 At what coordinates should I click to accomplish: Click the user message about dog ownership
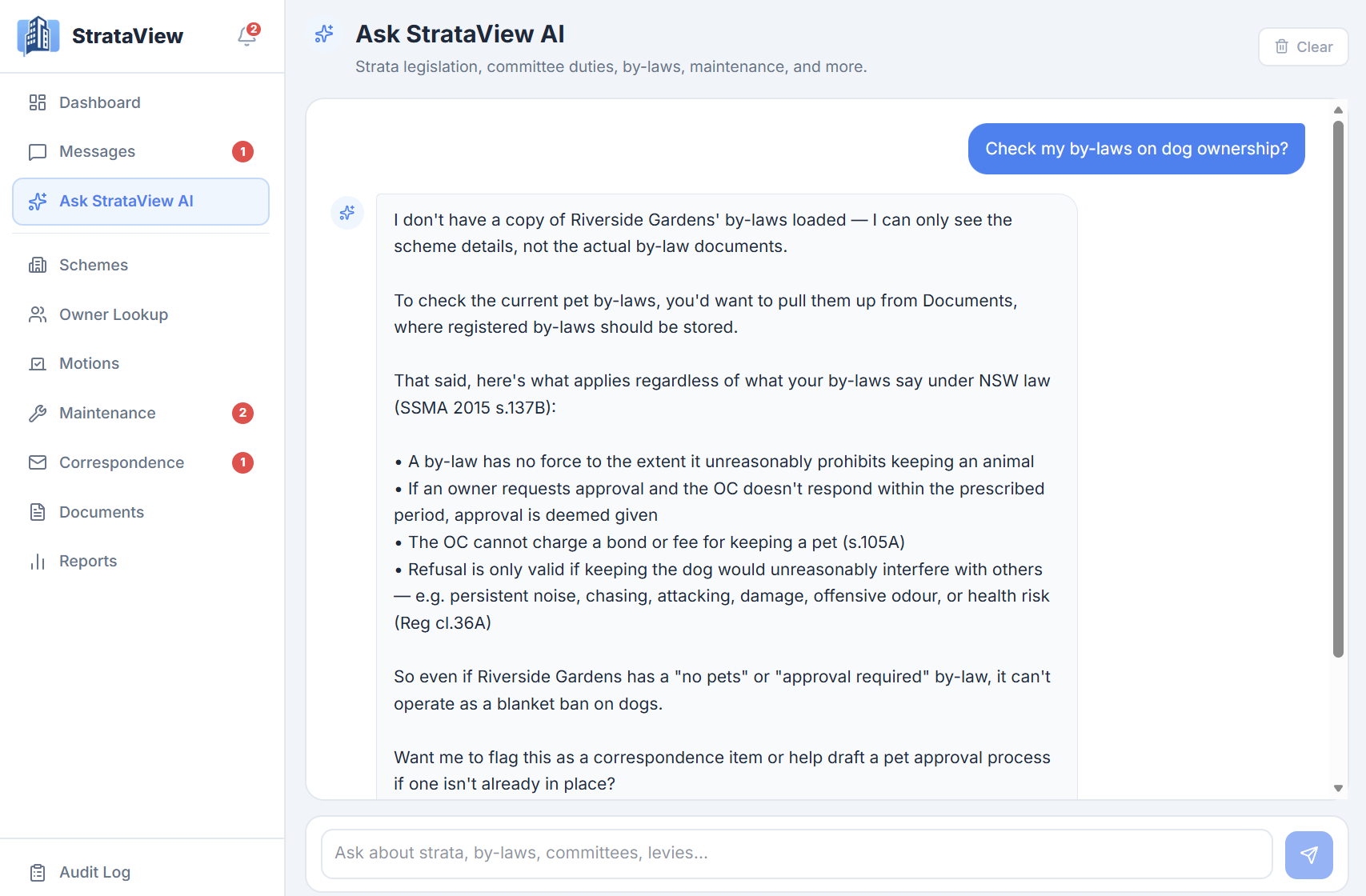click(1136, 149)
